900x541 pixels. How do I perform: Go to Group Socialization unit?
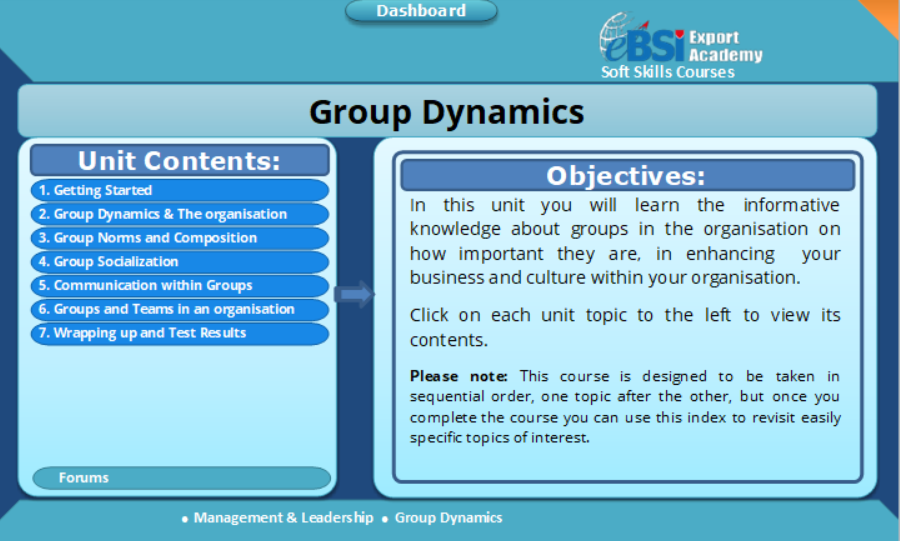tap(180, 262)
